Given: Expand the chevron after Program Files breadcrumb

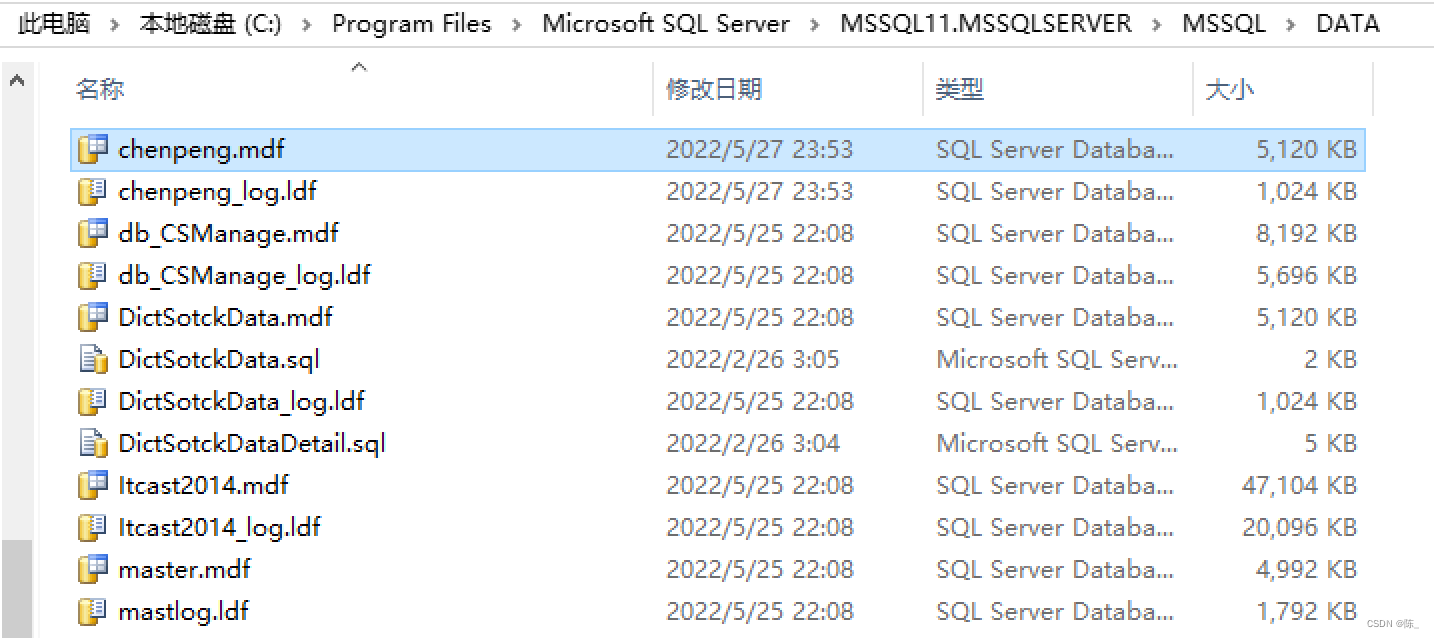Looking at the screenshot, I should [x=517, y=24].
